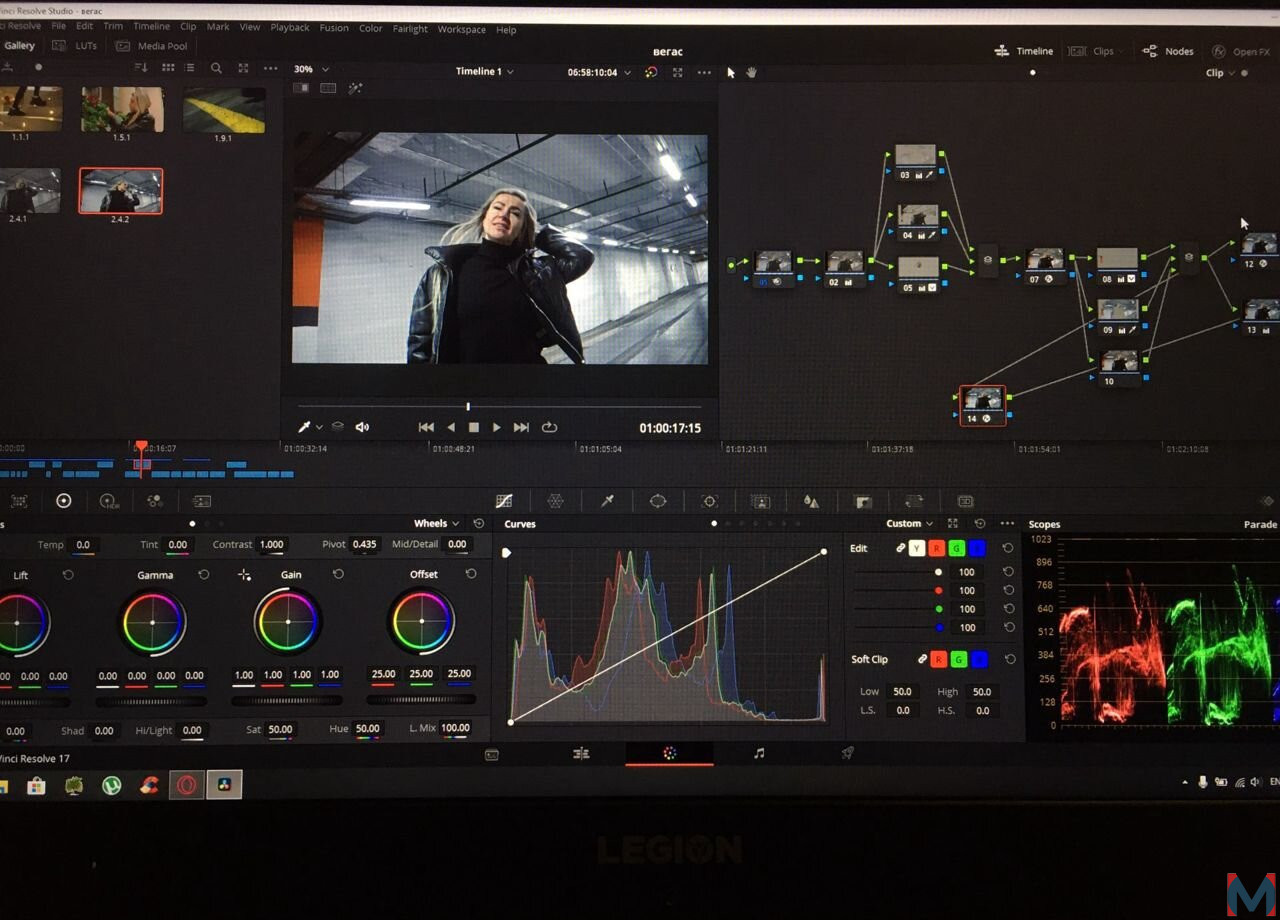
Task: Toggle the viewer highlight wand icon
Action: pos(355,88)
